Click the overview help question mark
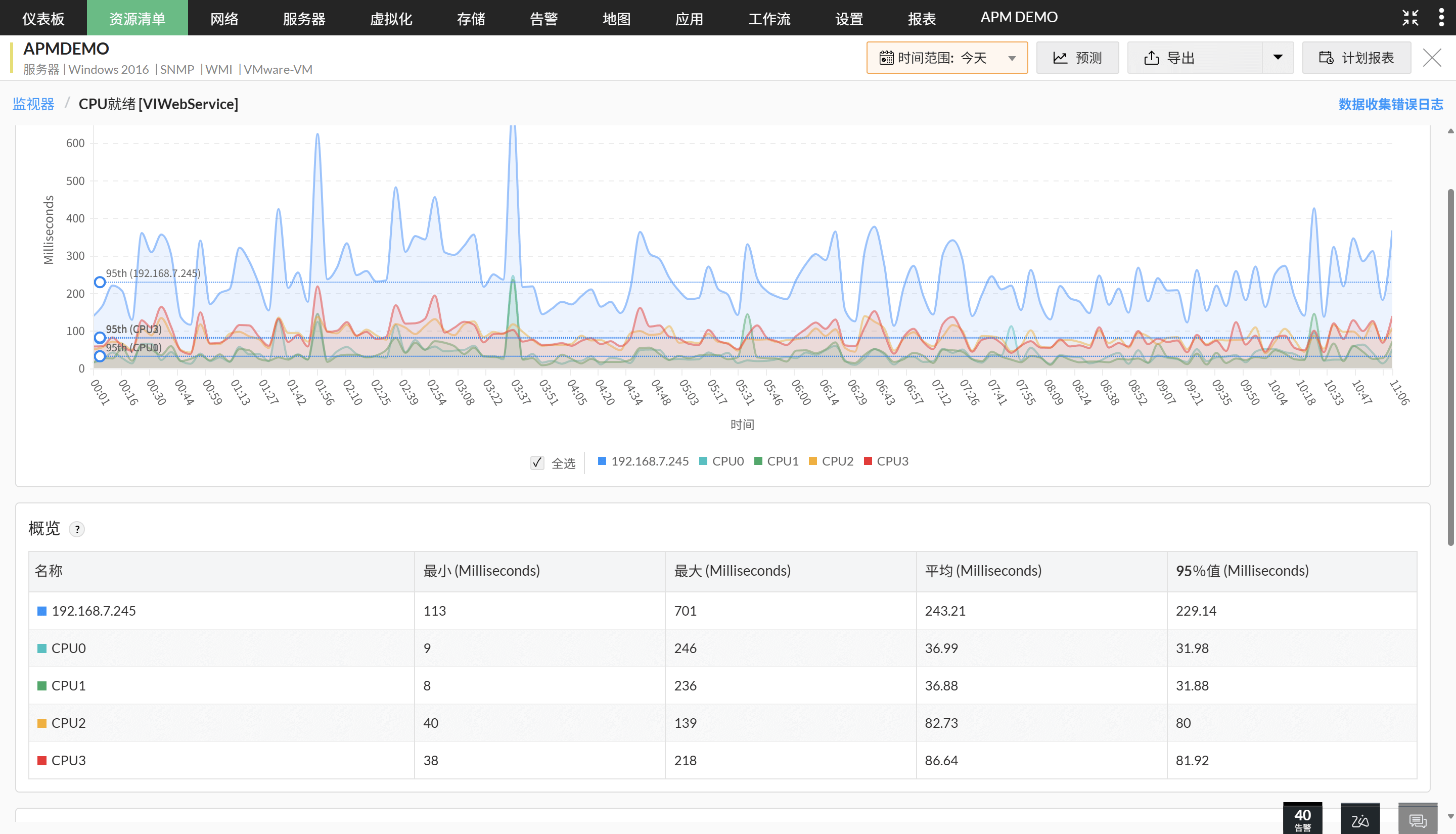Image resolution: width=1456 pixels, height=834 pixels. (x=77, y=529)
